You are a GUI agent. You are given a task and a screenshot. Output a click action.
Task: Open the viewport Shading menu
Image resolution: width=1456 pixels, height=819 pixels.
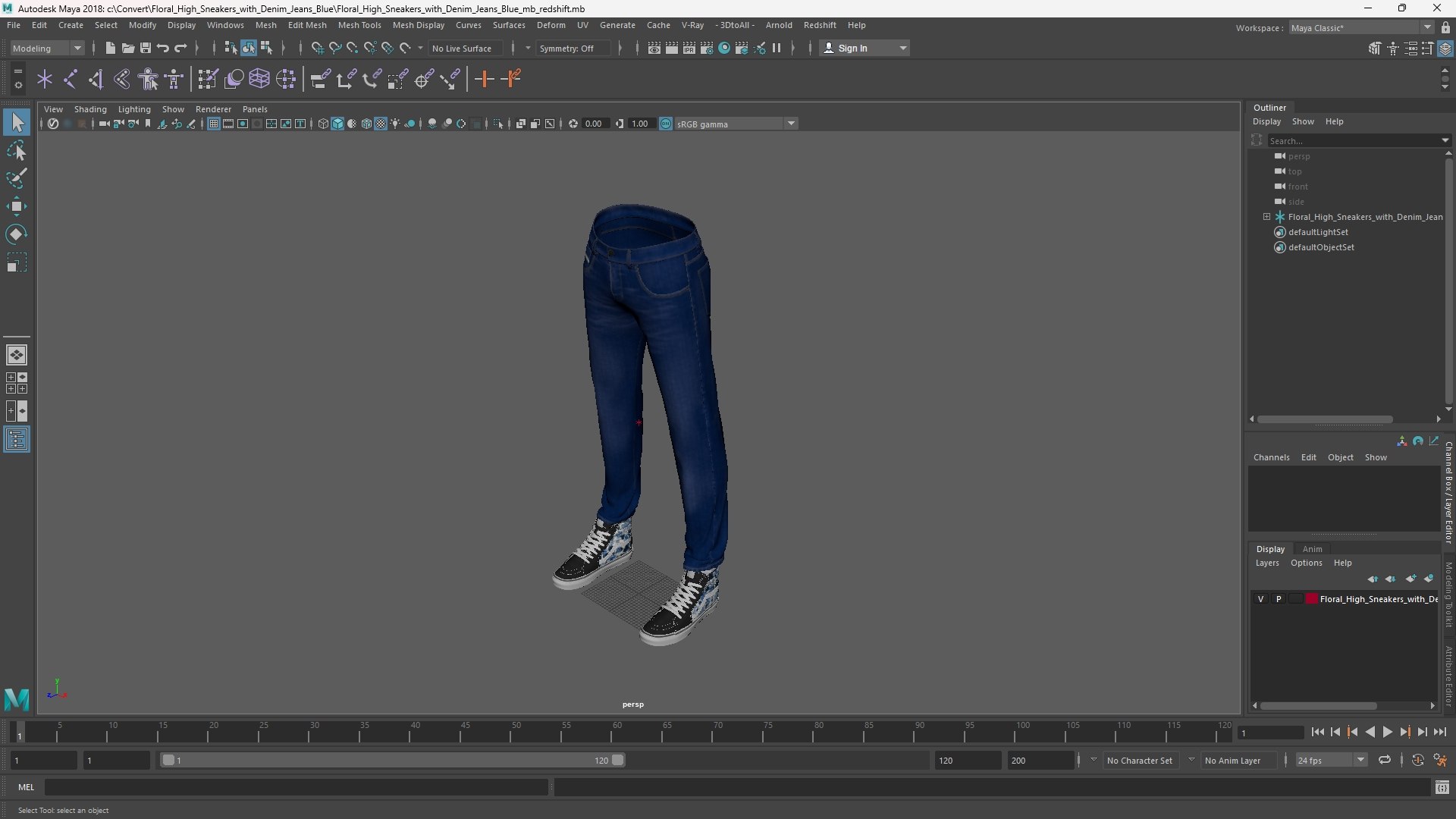tap(90, 109)
